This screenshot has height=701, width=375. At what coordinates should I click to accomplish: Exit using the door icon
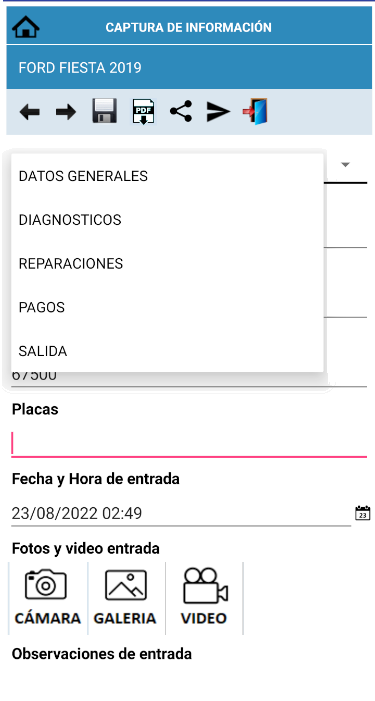tap(255, 111)
